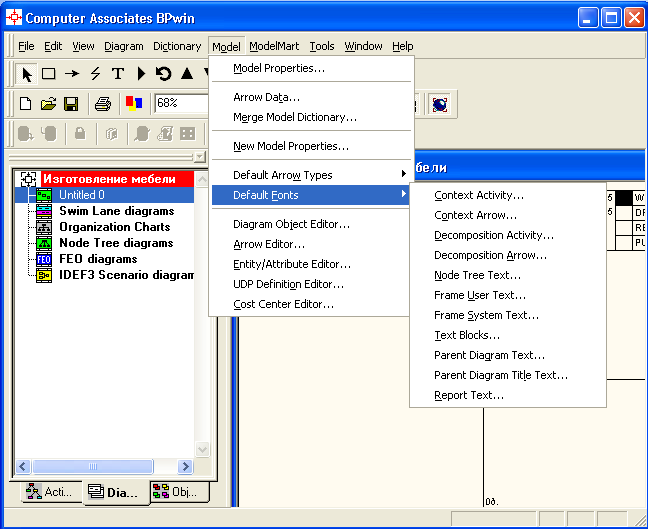Print diagram with printer icon
The width and height of the screenshot is (648, 529).
click(x=102, y=103)
